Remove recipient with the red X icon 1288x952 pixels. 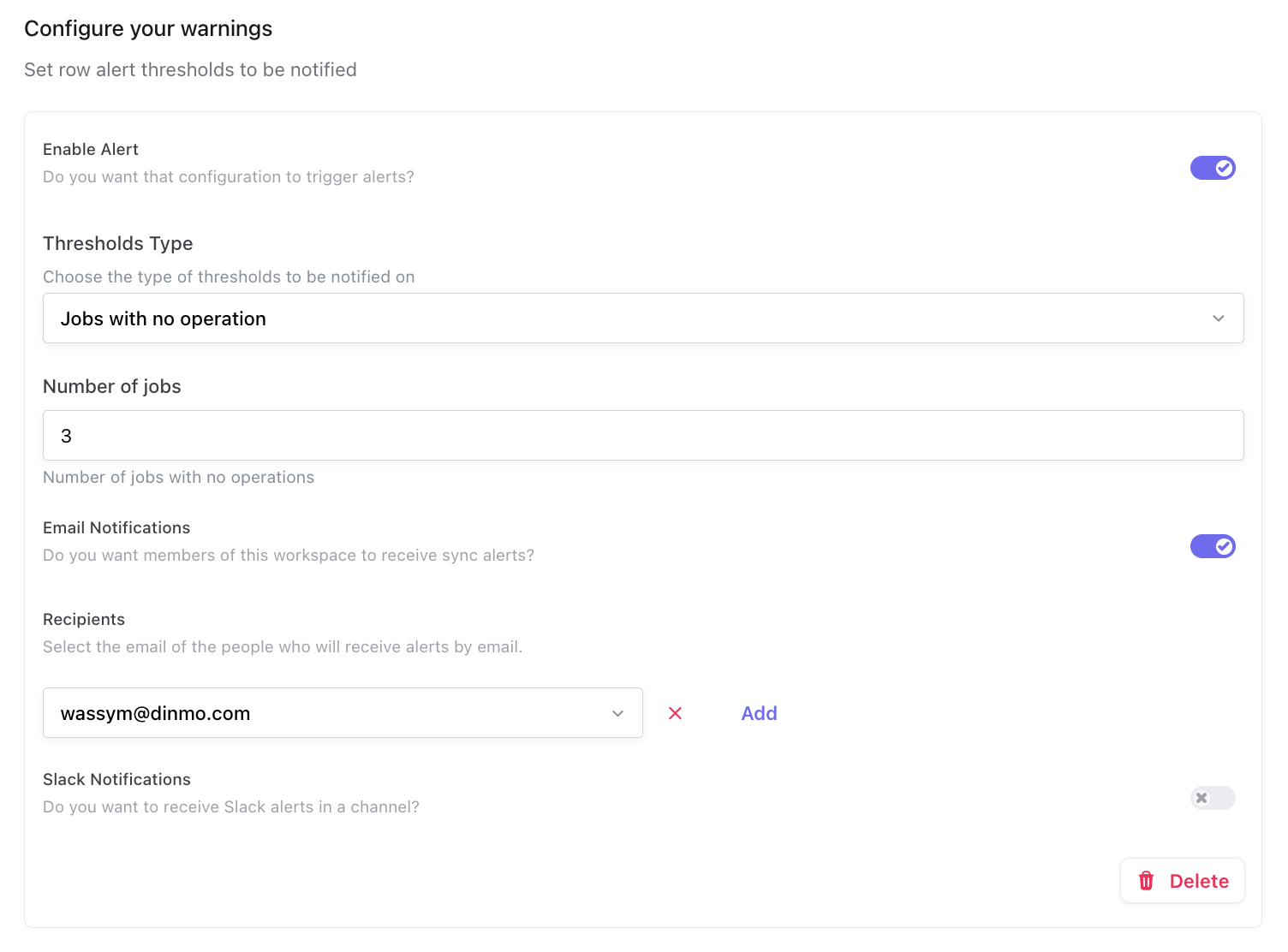coord(675,713)
